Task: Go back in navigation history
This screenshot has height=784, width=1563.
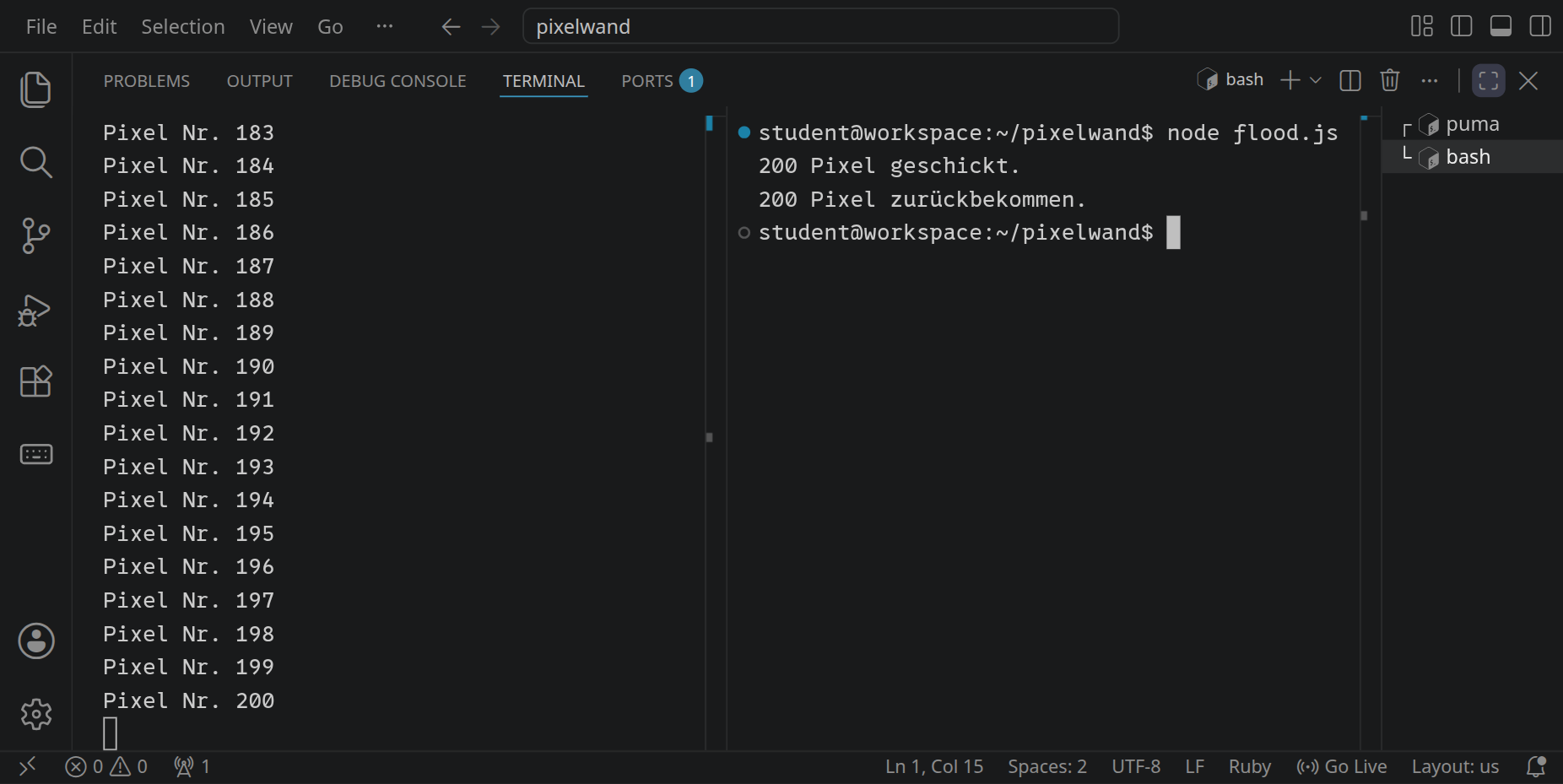Action: click(x=451, y=27)
